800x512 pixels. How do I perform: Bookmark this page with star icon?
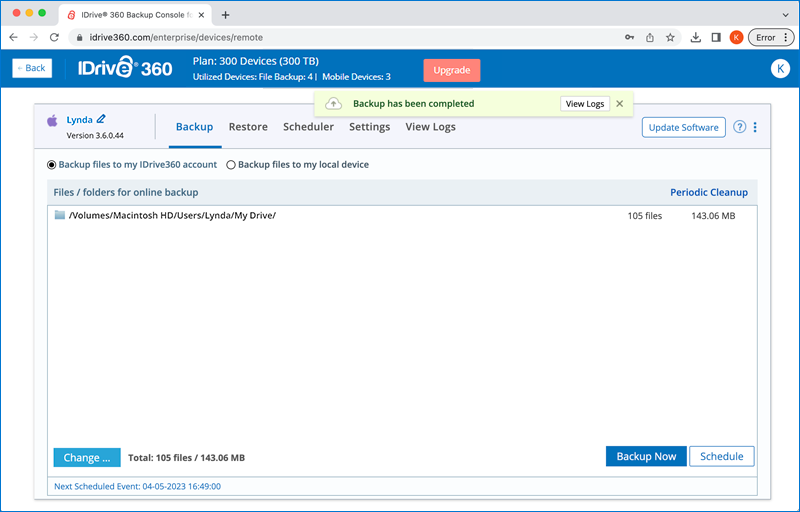670,37
